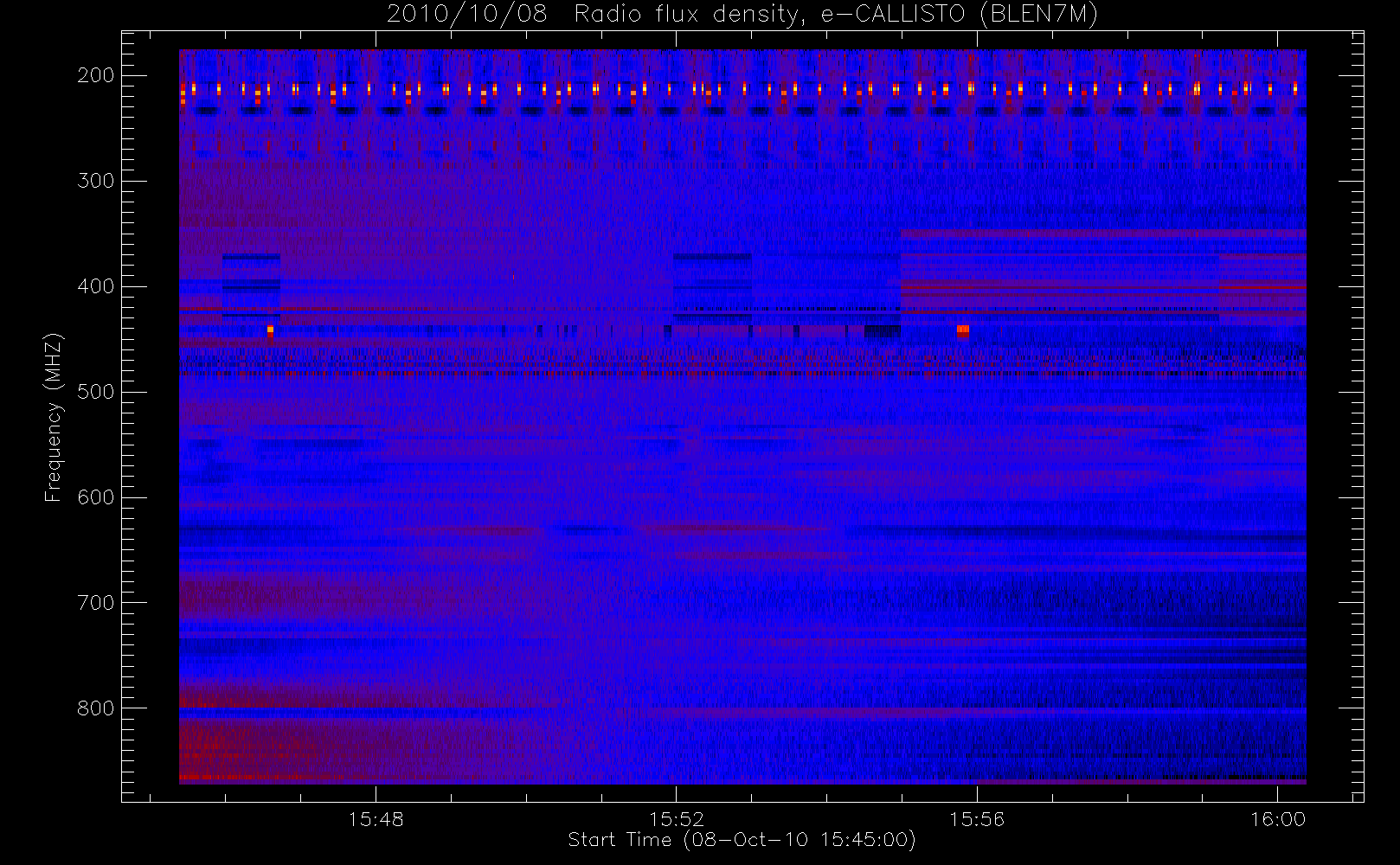Click the 200 frequency tick label
Screen dimensions: 1400x865
tap(96, 75)
